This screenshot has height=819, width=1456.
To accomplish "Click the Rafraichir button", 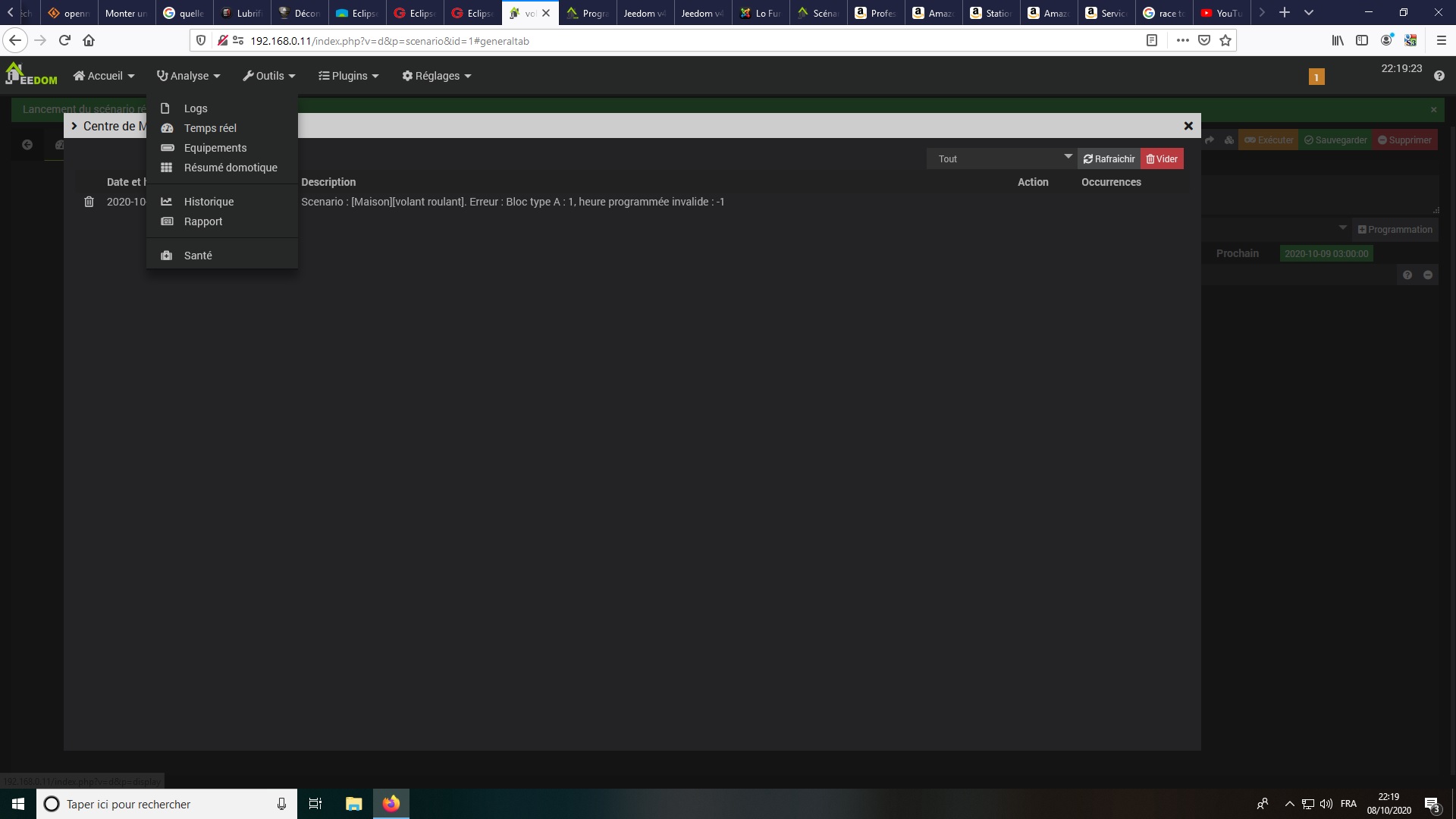I will point(1109,158).
